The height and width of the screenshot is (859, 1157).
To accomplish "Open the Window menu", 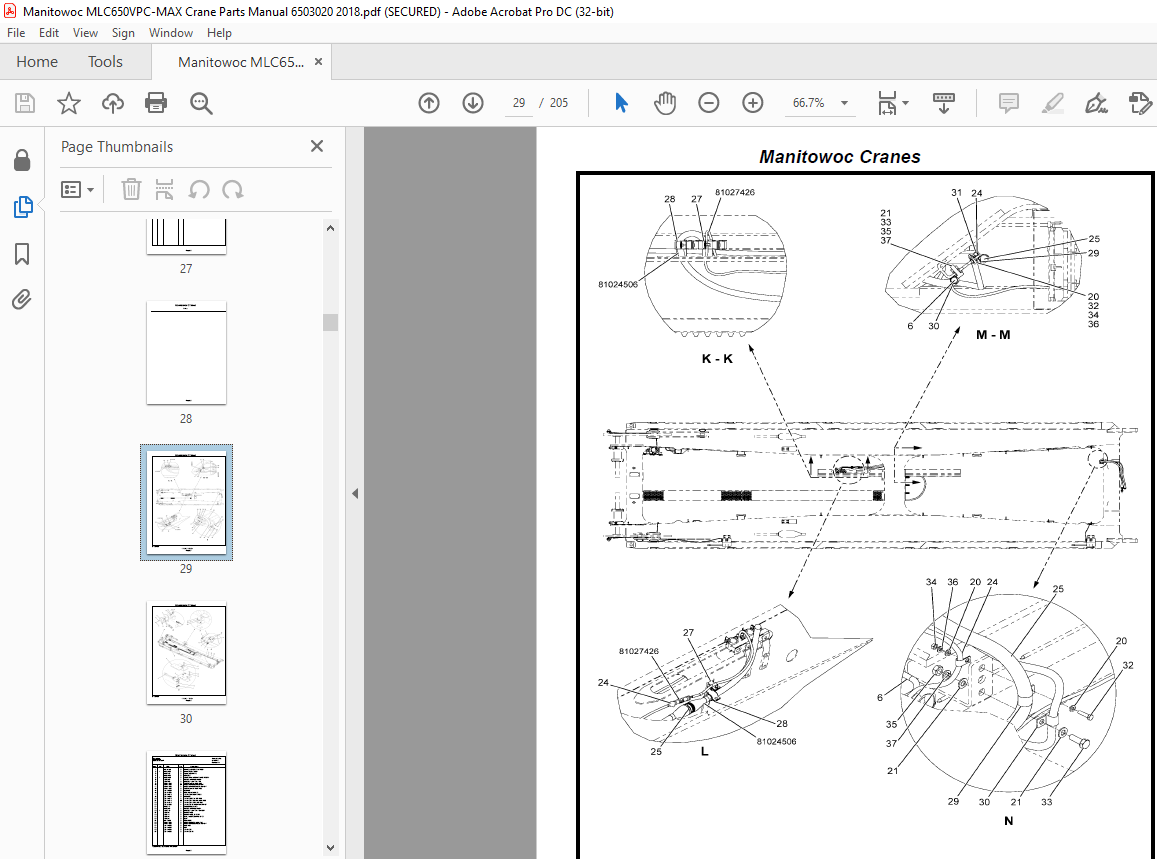I will tap(170, 32).
